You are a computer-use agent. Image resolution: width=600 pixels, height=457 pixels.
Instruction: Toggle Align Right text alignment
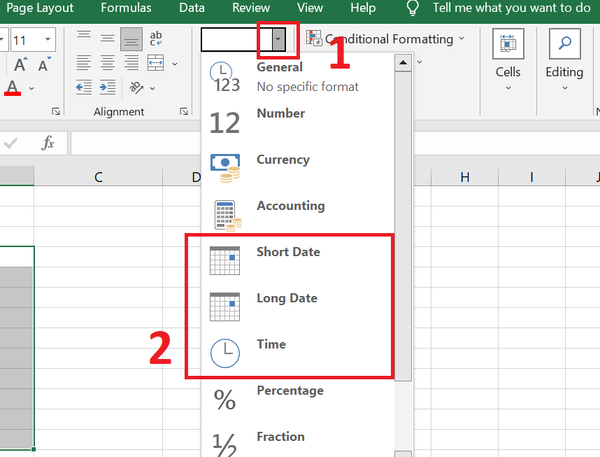[131, 63]
